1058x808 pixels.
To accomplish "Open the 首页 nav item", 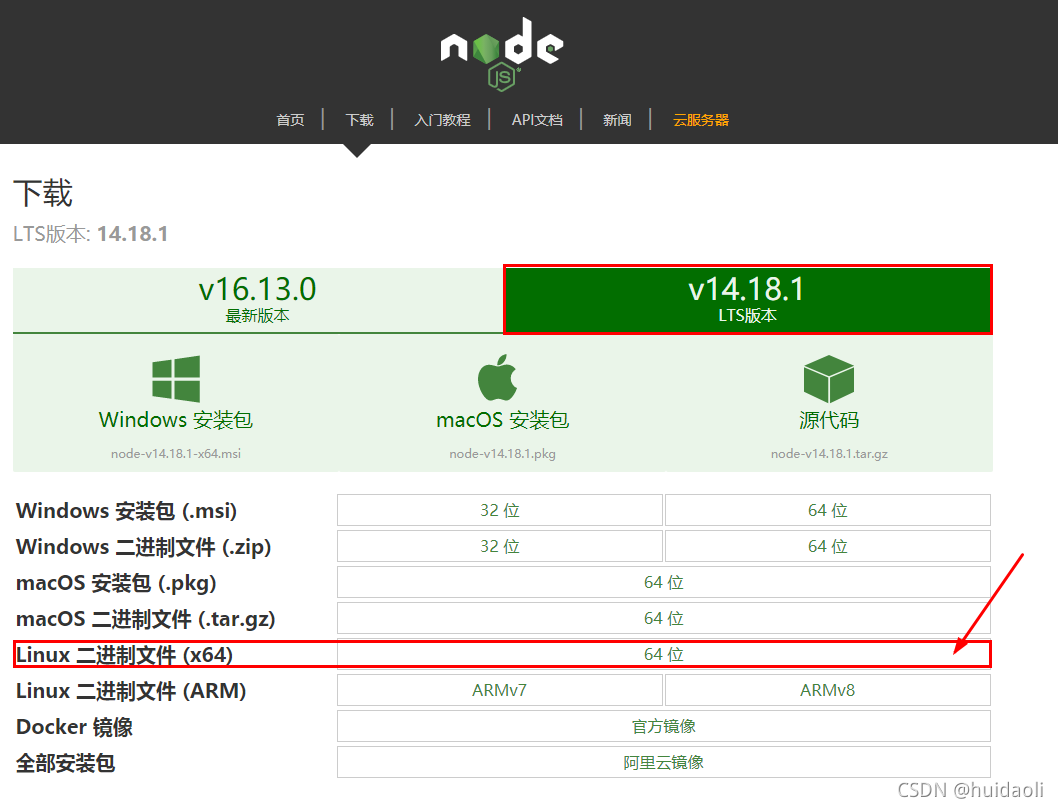I will click(290, 120).
